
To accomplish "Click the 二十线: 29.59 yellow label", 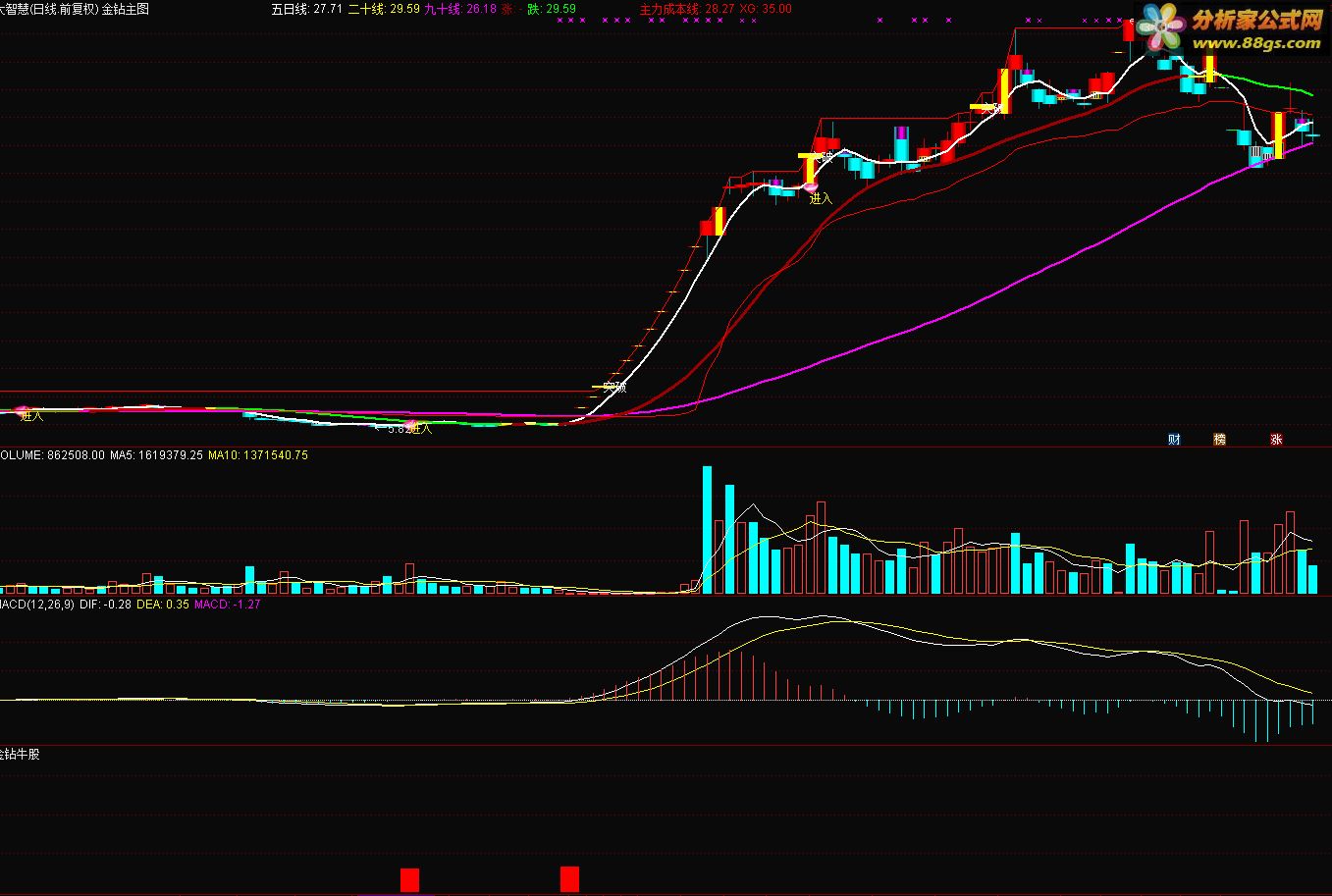I will (384, 9).
